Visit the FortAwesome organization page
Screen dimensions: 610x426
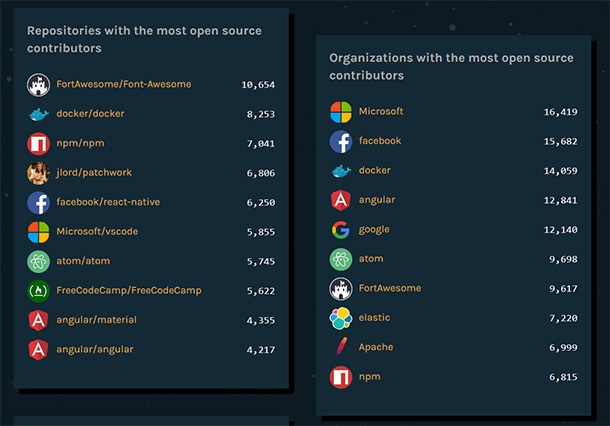tap(390, 288)
